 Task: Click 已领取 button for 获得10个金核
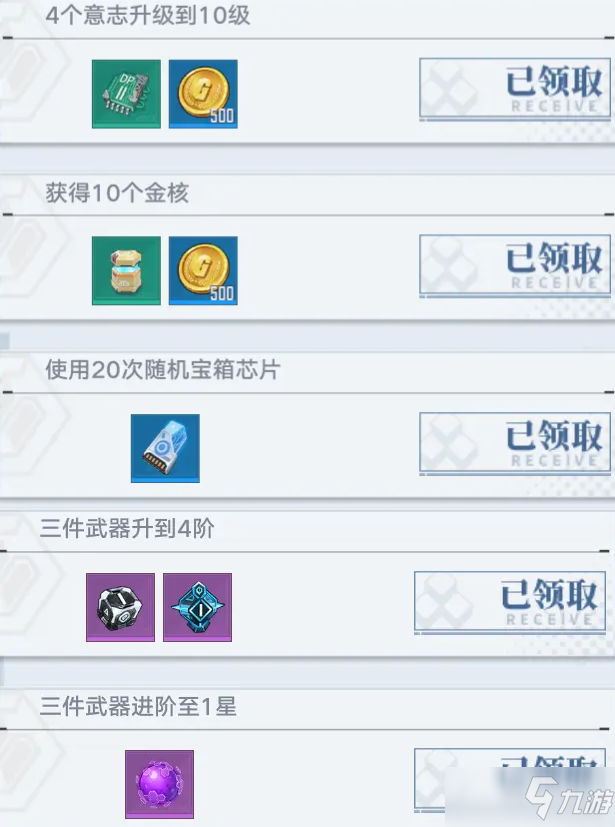point(515,265)
